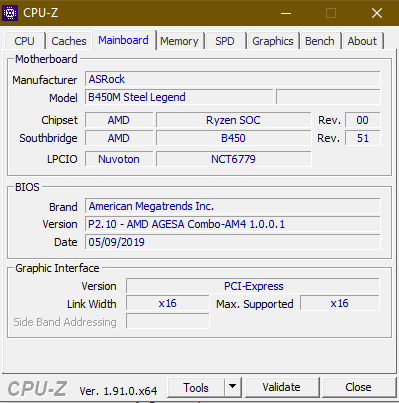This screenshot has height=403, width=399.
Task: Switch to the Graphics tab
Action: coord(273,41)
